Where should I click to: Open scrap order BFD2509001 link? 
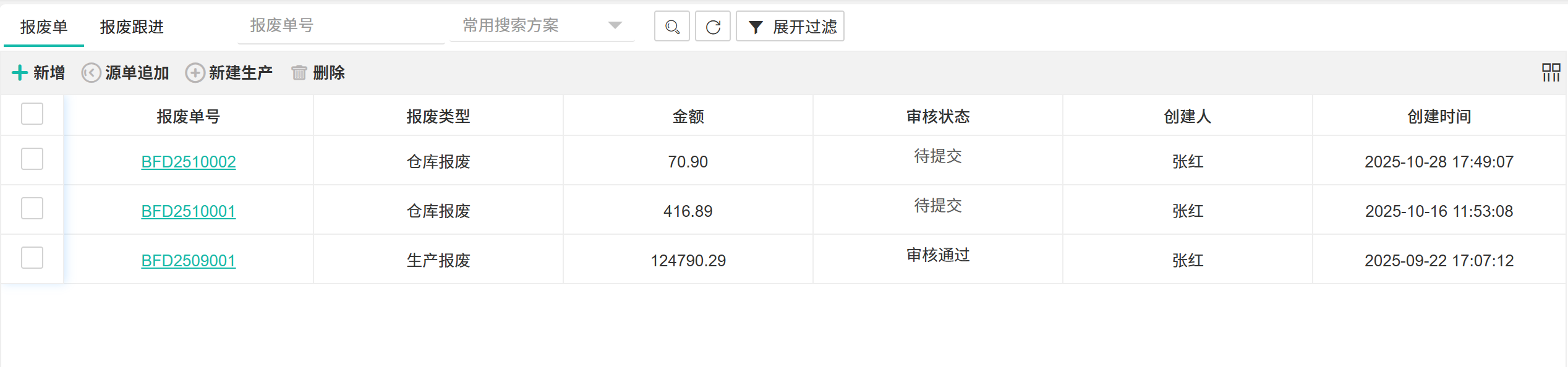189,261
